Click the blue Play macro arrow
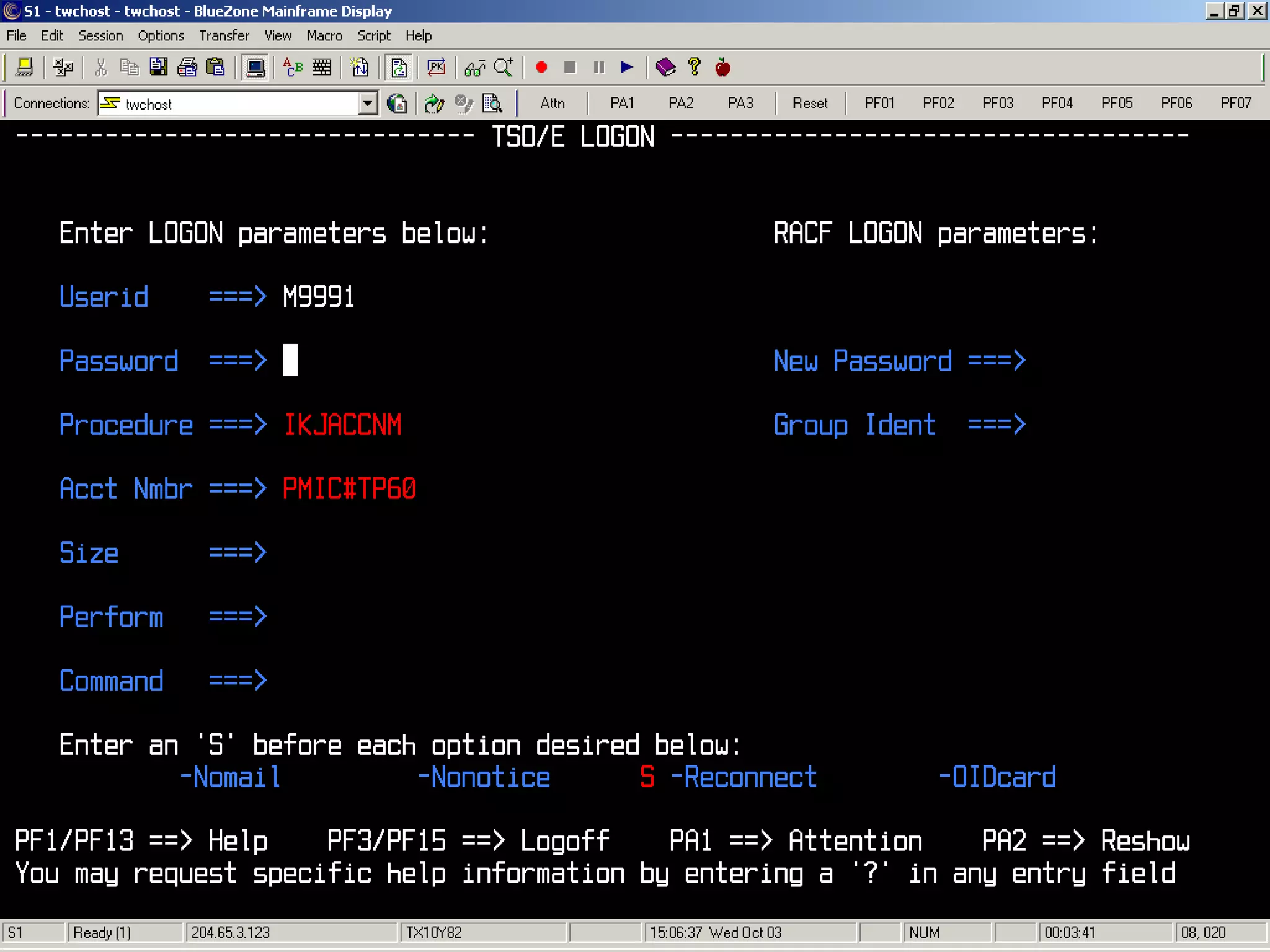This screenshot has width=1270, height=952. point(627,67)
